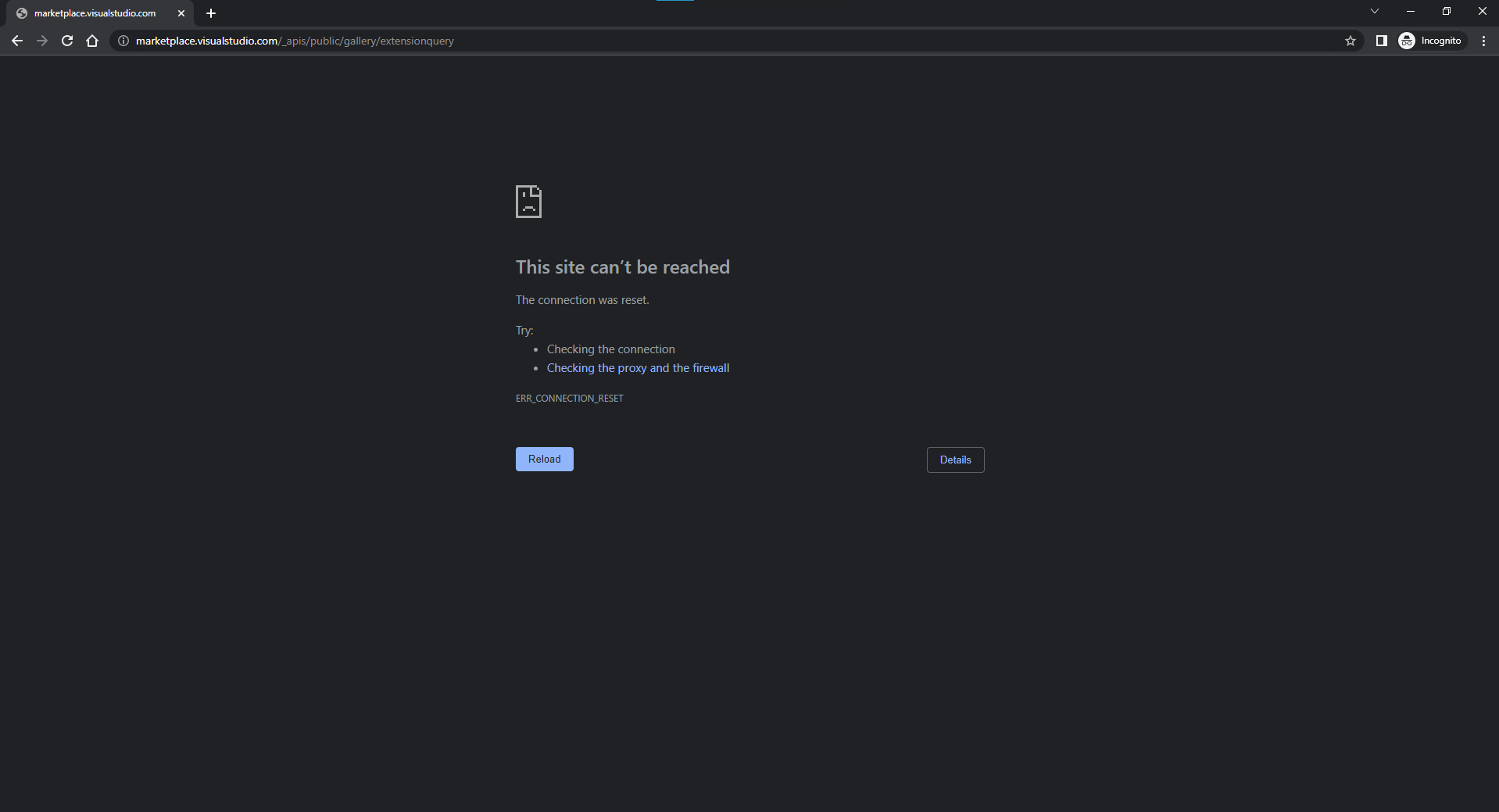Viewport: 1499px width, 812px height.
Task: Open the home page via the house icon
Action: pyautogui.click(x=92, y=41)
